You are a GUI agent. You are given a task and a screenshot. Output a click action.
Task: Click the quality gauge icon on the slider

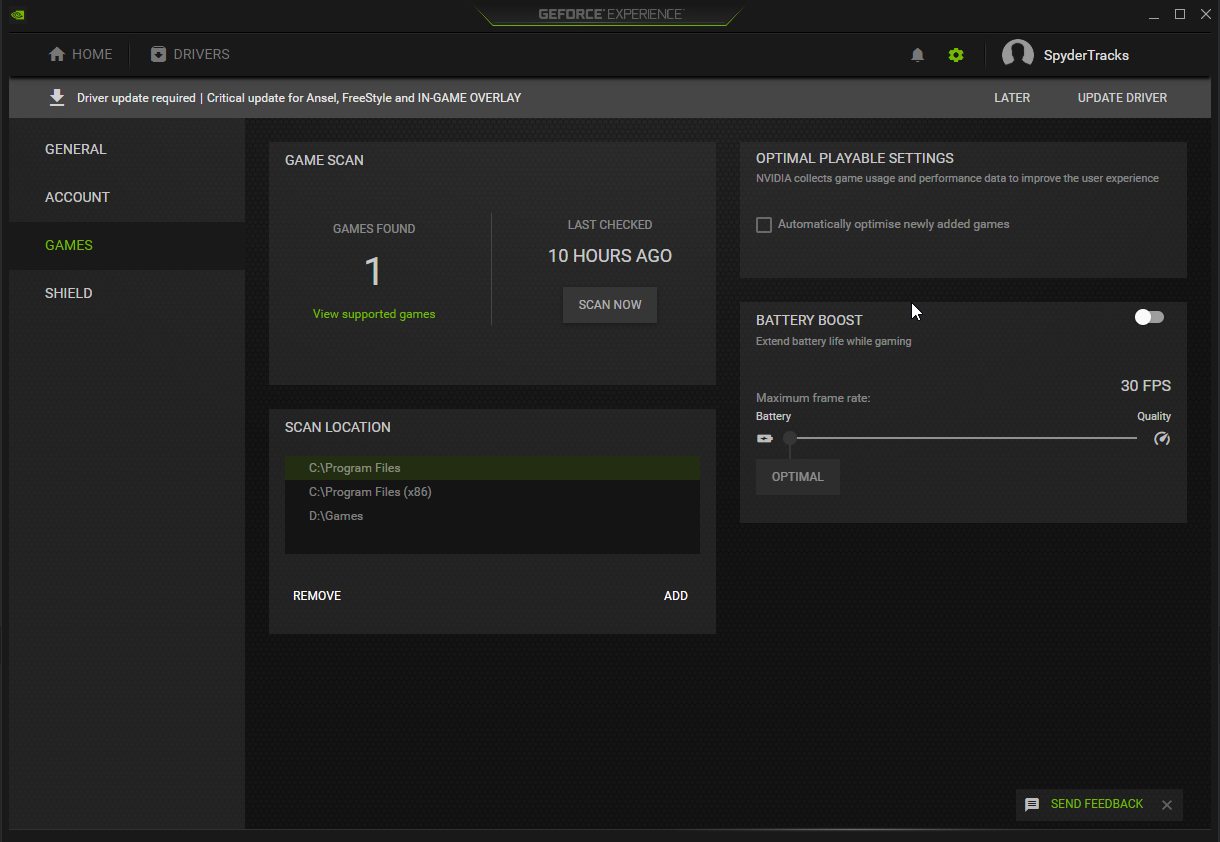[x=1161, y=438]
